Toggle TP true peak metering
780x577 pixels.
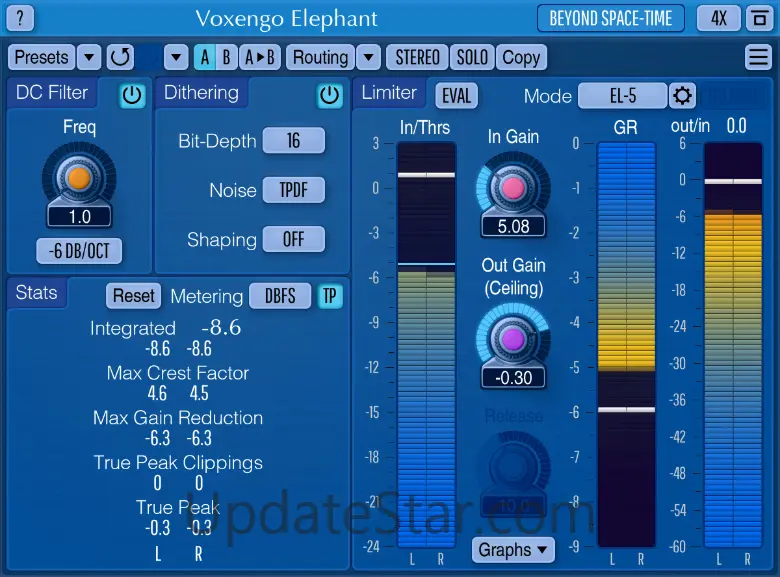(x=329, y=296)
